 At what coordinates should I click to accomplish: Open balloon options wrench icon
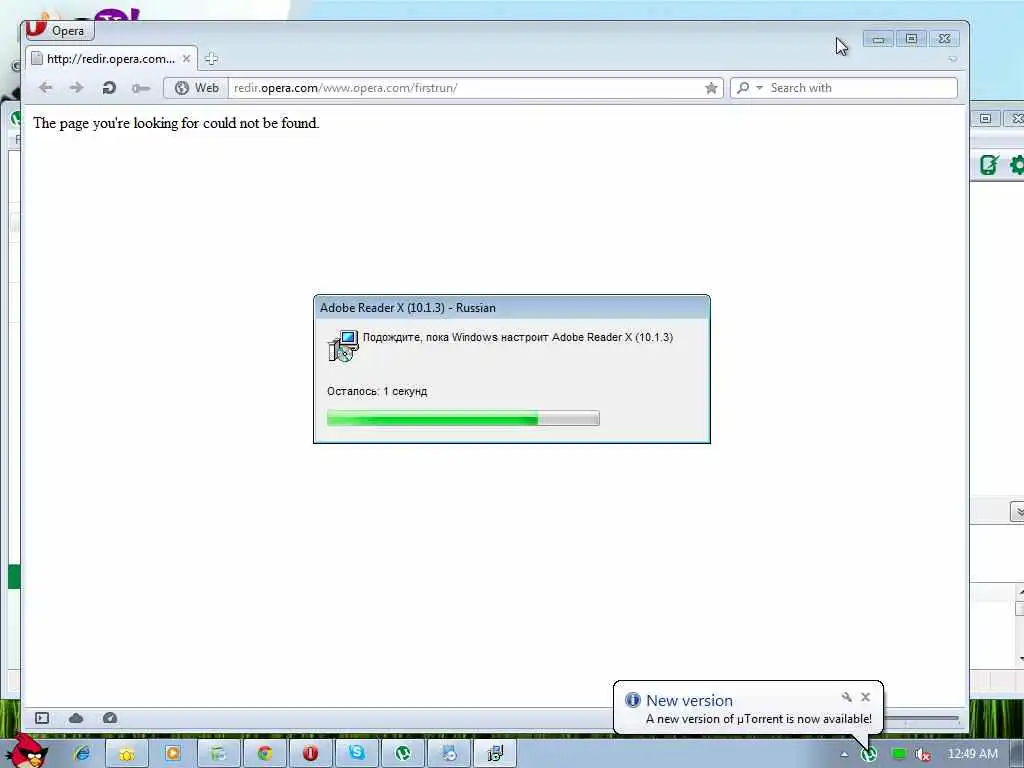846,697
